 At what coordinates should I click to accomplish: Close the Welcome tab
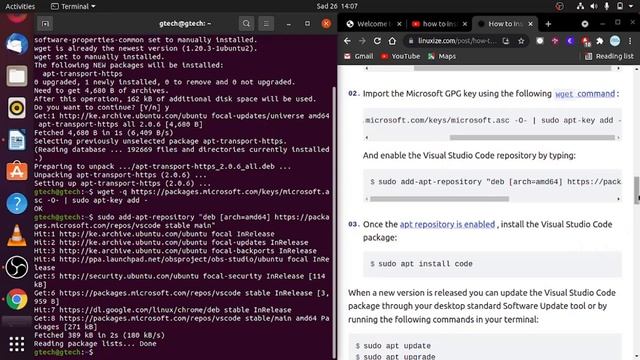coord(399,24)
